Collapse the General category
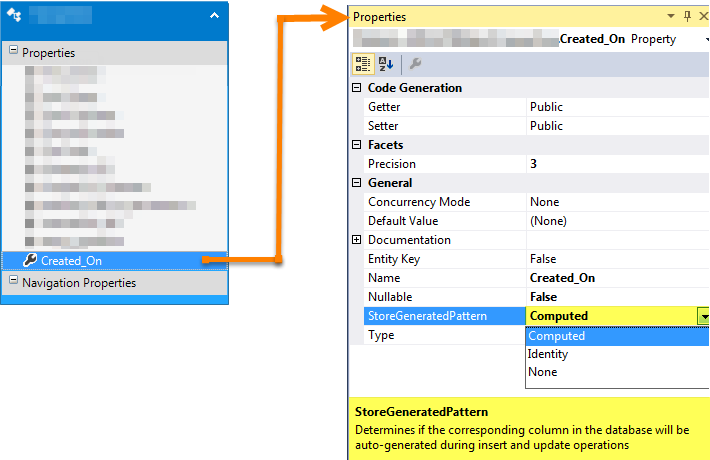This screenshot has height=460, width=710. 357,183
